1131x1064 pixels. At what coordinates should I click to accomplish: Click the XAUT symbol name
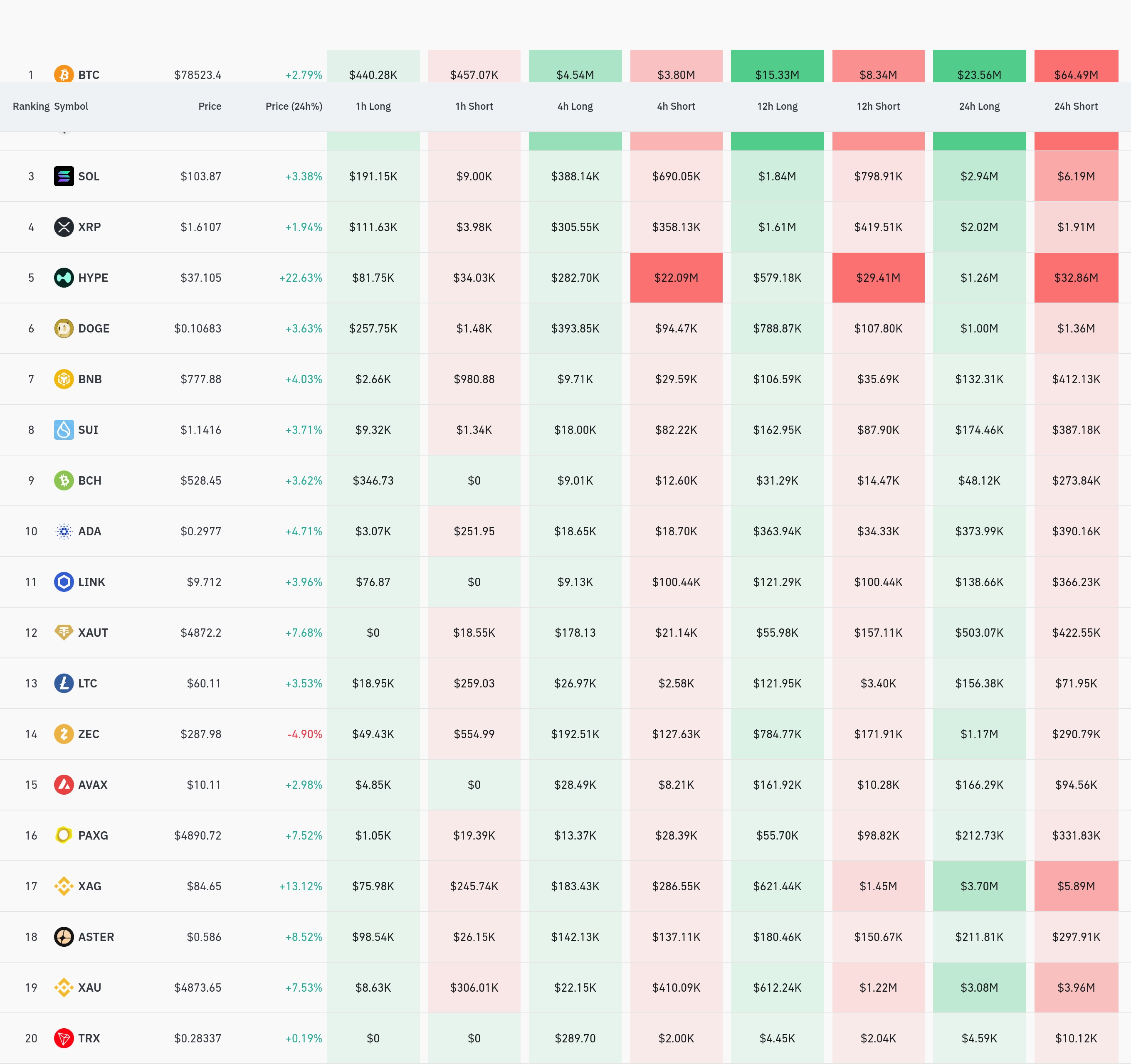pos(93,632)
